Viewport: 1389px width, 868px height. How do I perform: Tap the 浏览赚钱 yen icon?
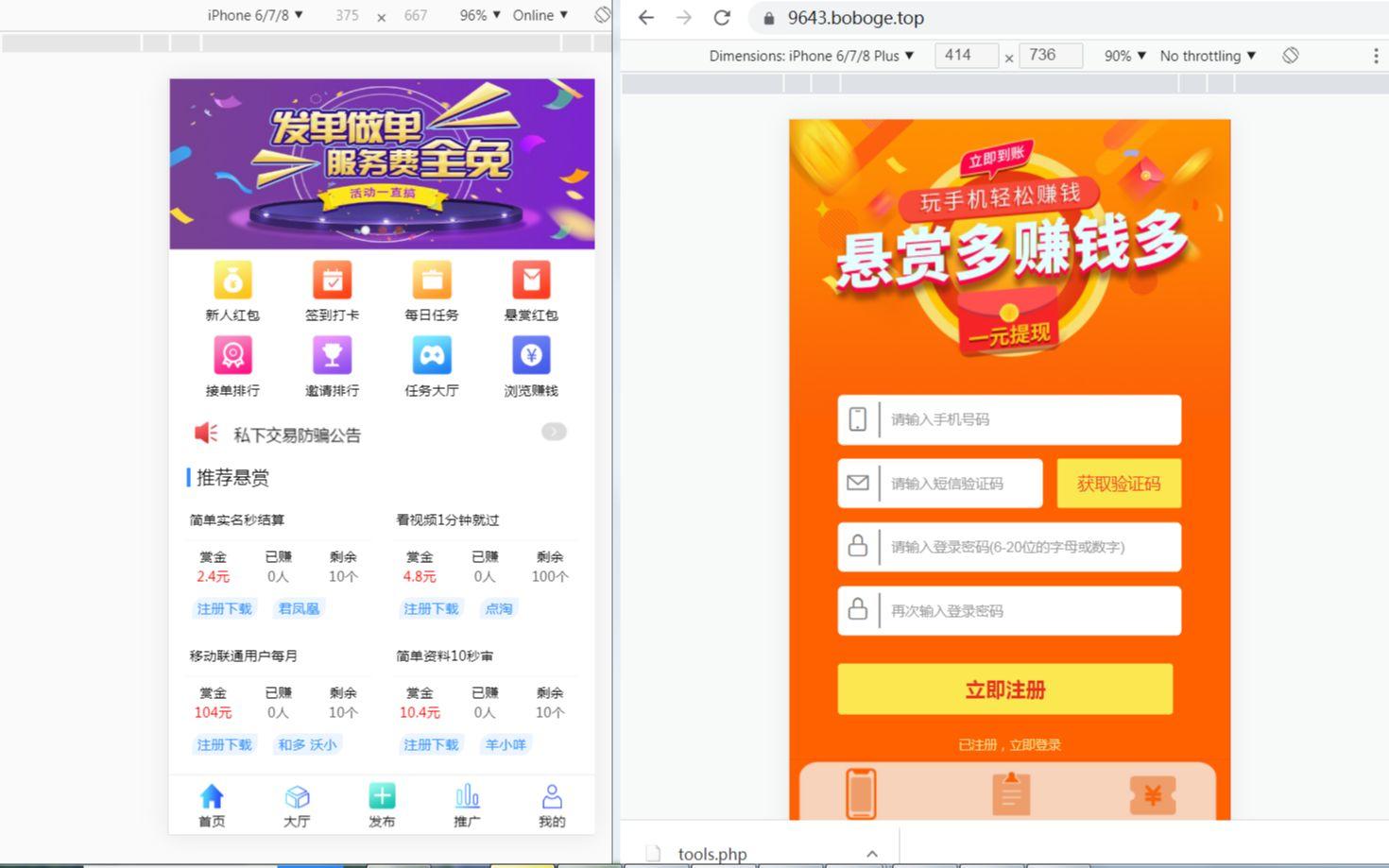[531, 356]
